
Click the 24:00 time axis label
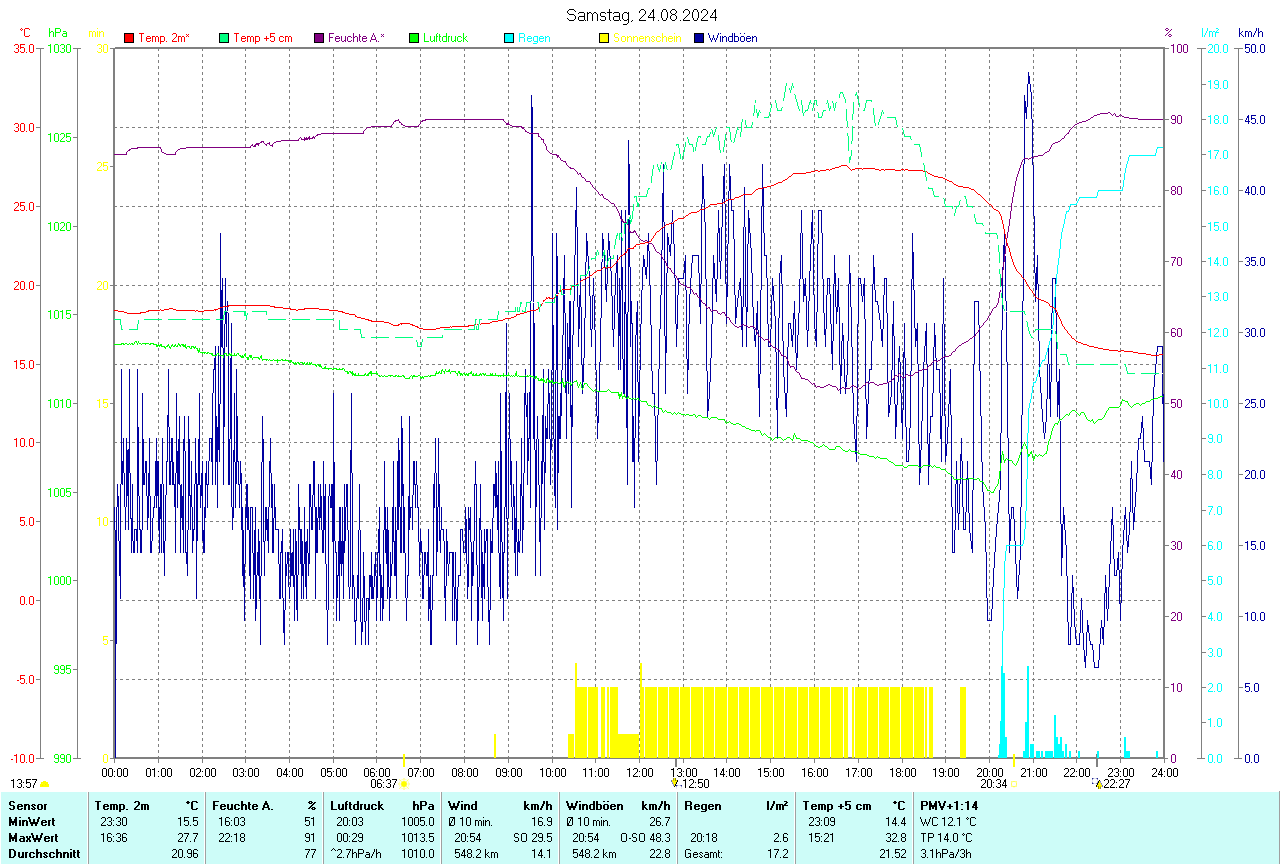click(x=1164, y=772)
